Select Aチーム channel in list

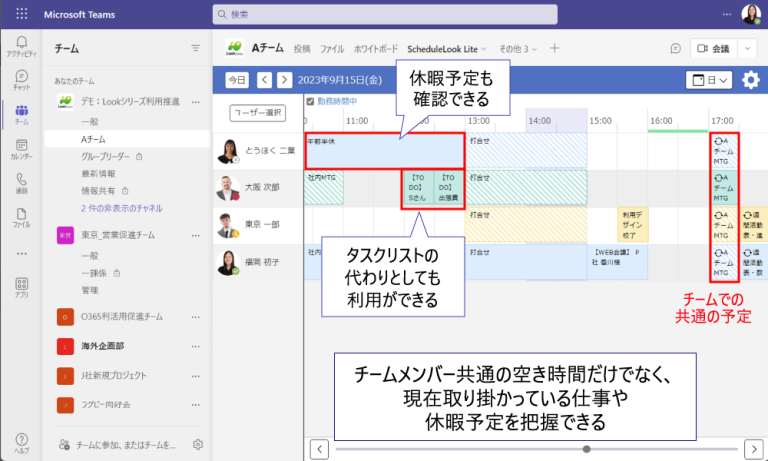pyautogui.click(x=127, y=139)
